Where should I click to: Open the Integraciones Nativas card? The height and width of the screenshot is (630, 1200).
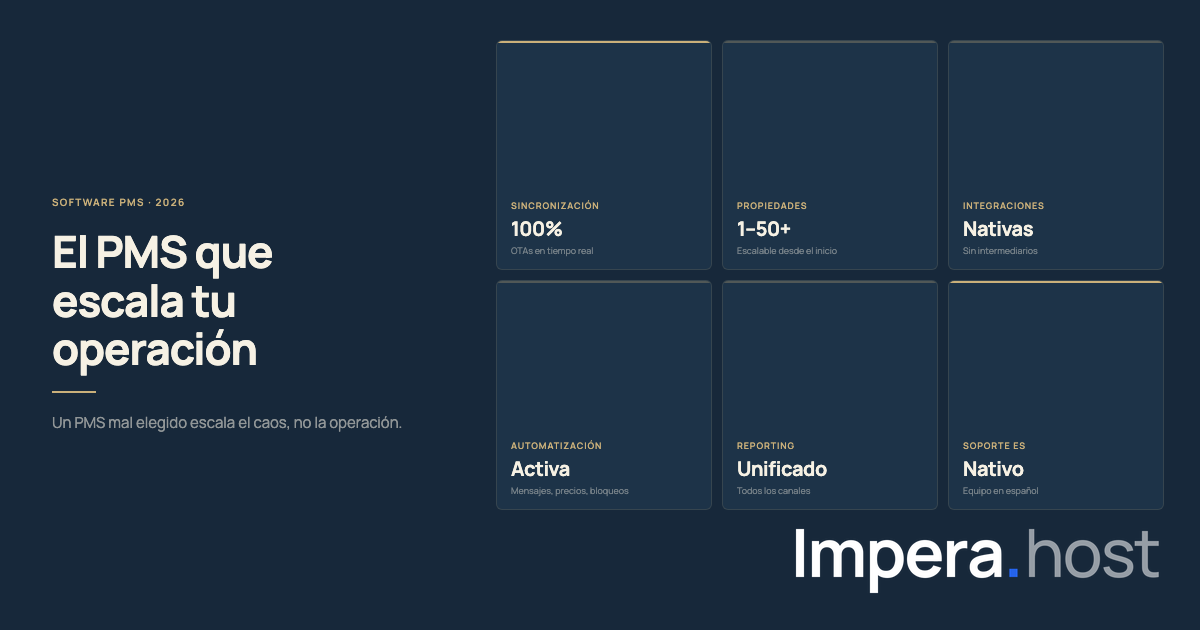coord(1056,155)
